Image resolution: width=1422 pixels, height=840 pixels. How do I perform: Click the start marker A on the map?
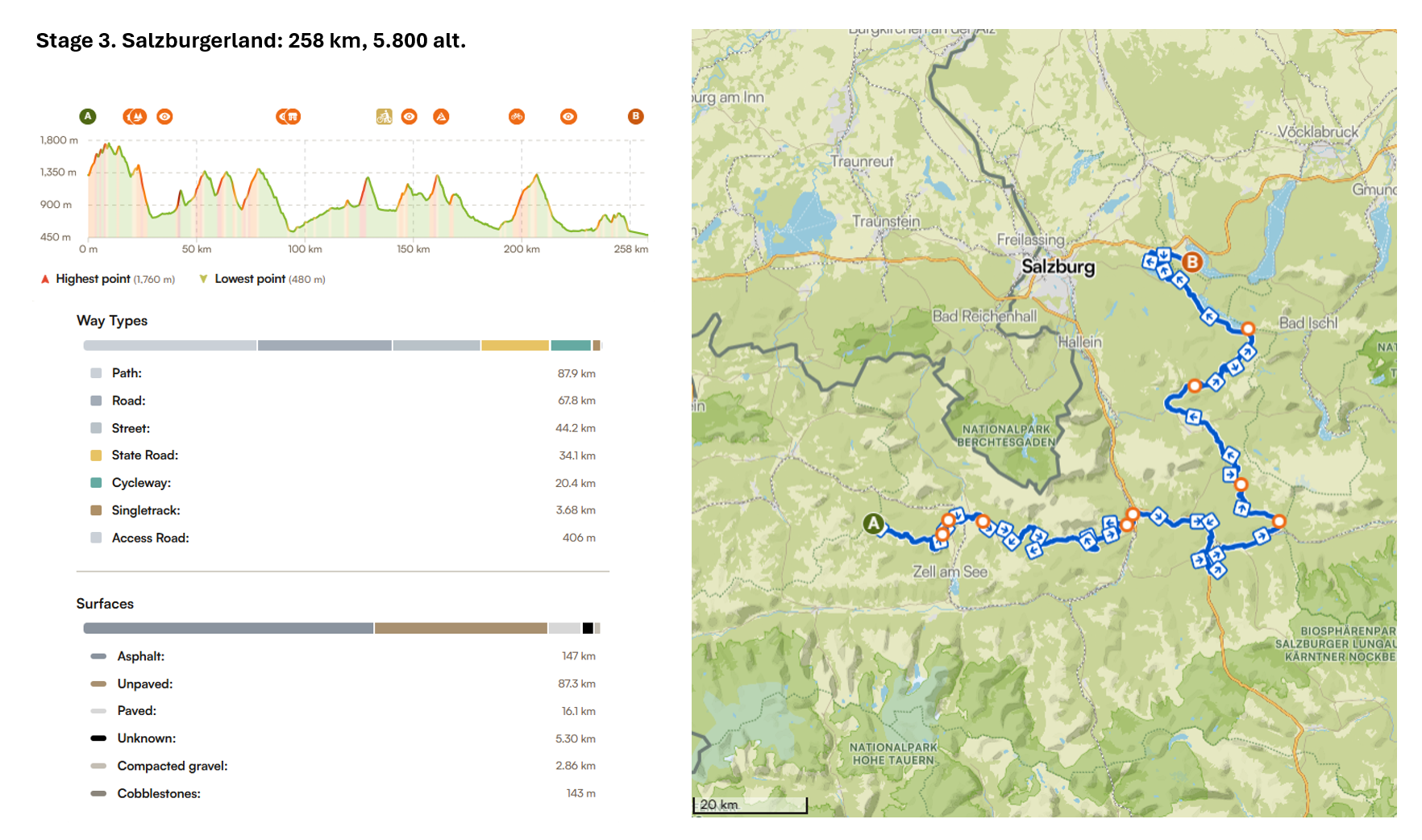pos(873,524)
